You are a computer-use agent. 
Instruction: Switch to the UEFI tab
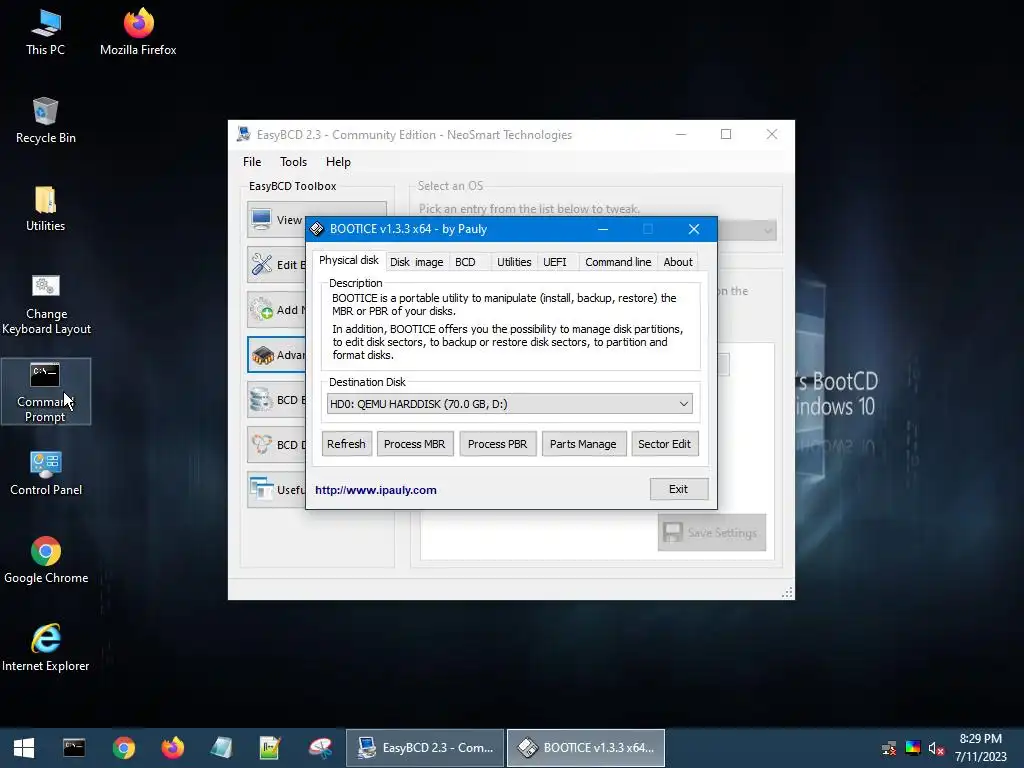coord(555,262)
